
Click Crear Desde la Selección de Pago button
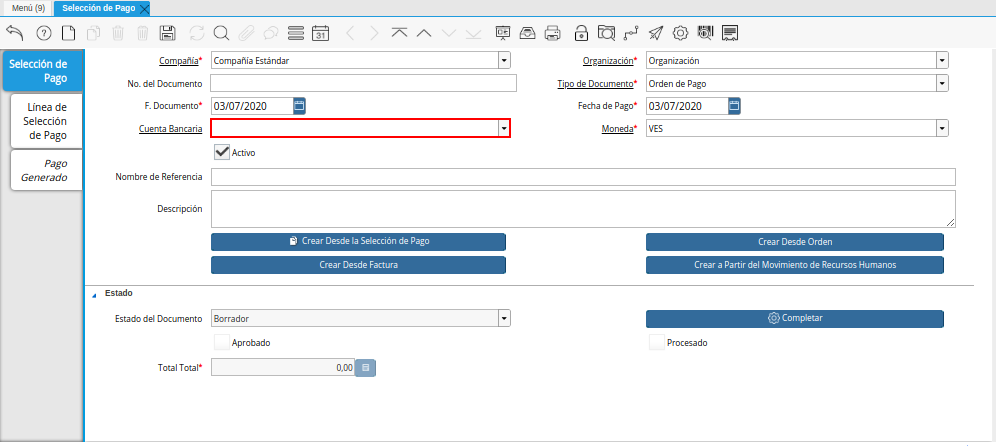[358, 241]
